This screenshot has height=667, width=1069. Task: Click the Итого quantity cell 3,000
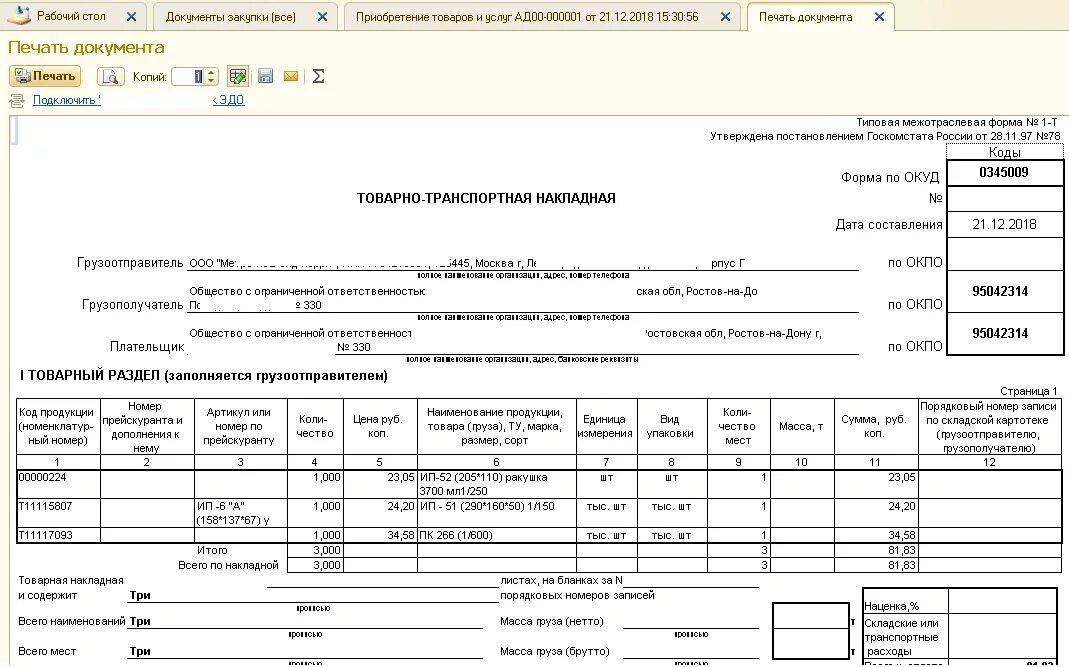315,550
